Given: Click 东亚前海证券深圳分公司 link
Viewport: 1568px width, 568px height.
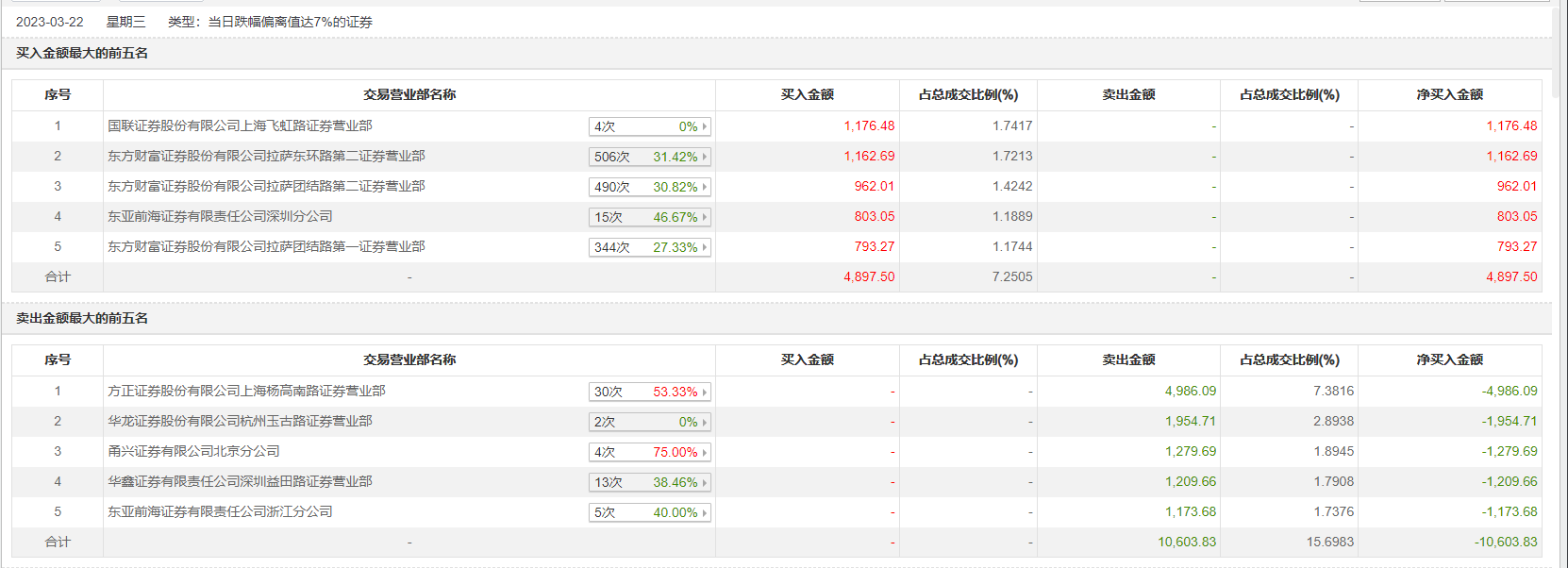Looking at the screenshot, I should [x=220, y=216].
